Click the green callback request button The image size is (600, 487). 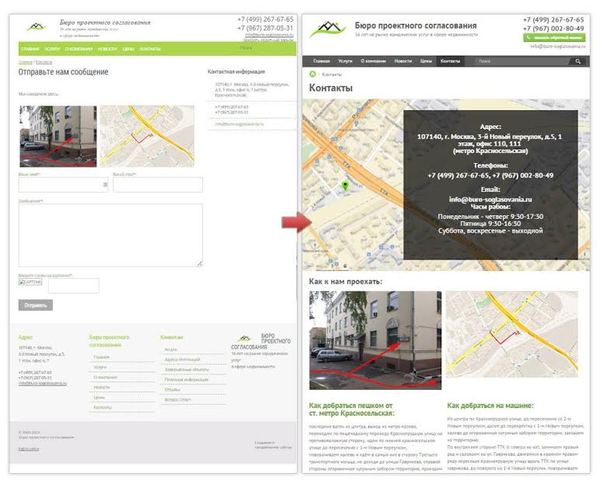[x=555, y=37]
